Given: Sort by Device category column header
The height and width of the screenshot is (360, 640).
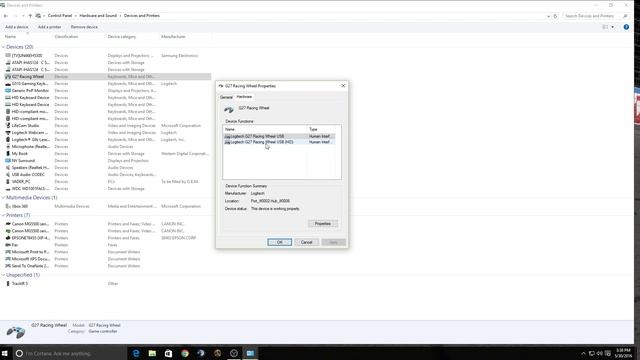Looking at the screenshot, I should (x=122, y=37).
